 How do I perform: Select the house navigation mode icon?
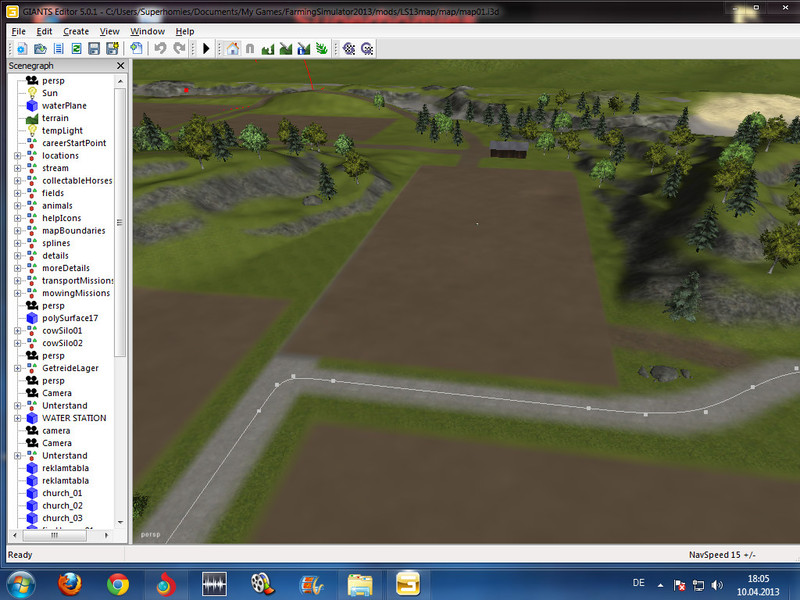[x=233, y=48]
